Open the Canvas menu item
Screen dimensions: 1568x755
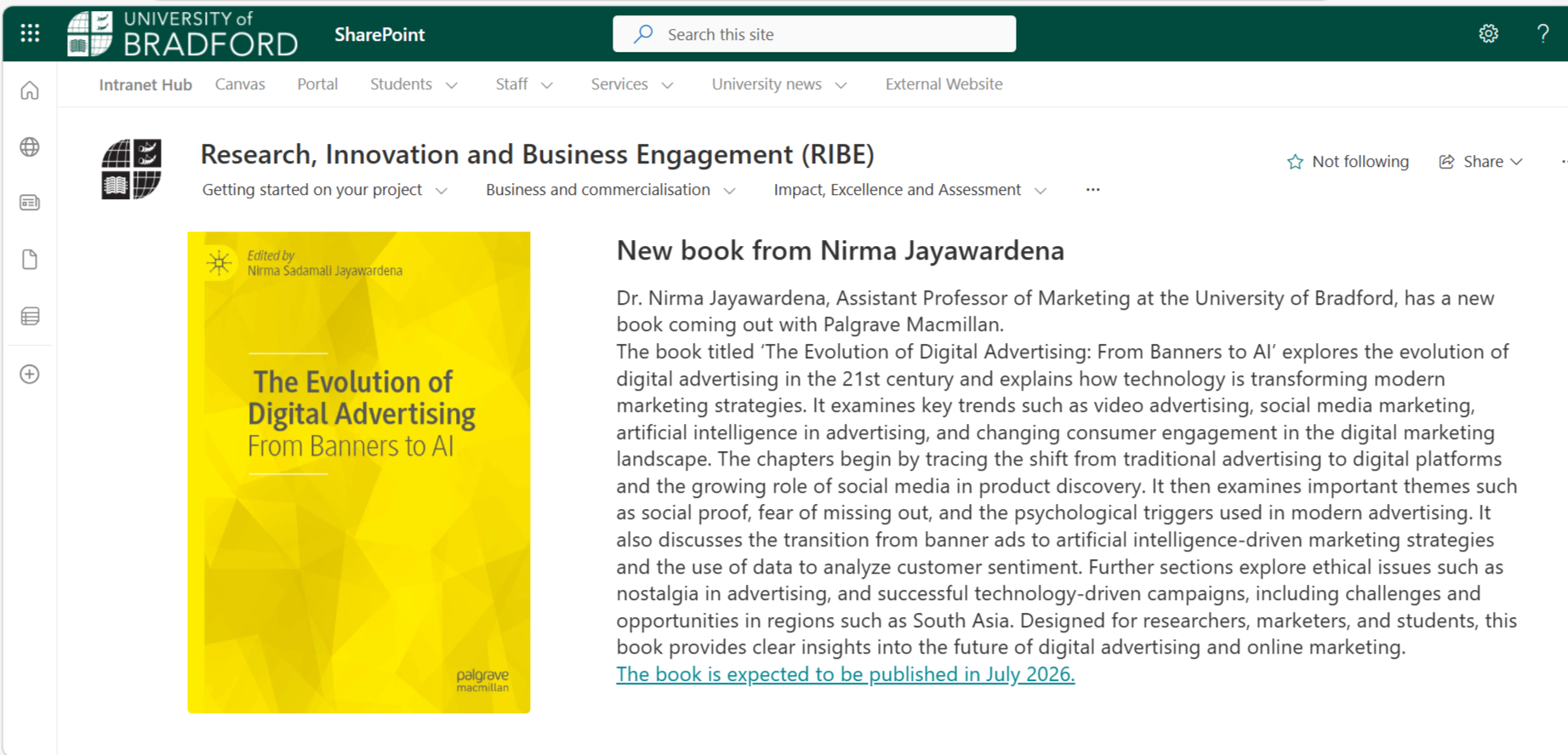(x=240, y=84)
